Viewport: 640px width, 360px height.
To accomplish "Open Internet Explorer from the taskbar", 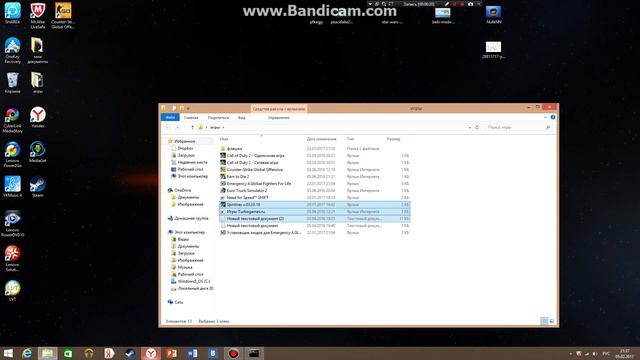I will coord(27,353).
